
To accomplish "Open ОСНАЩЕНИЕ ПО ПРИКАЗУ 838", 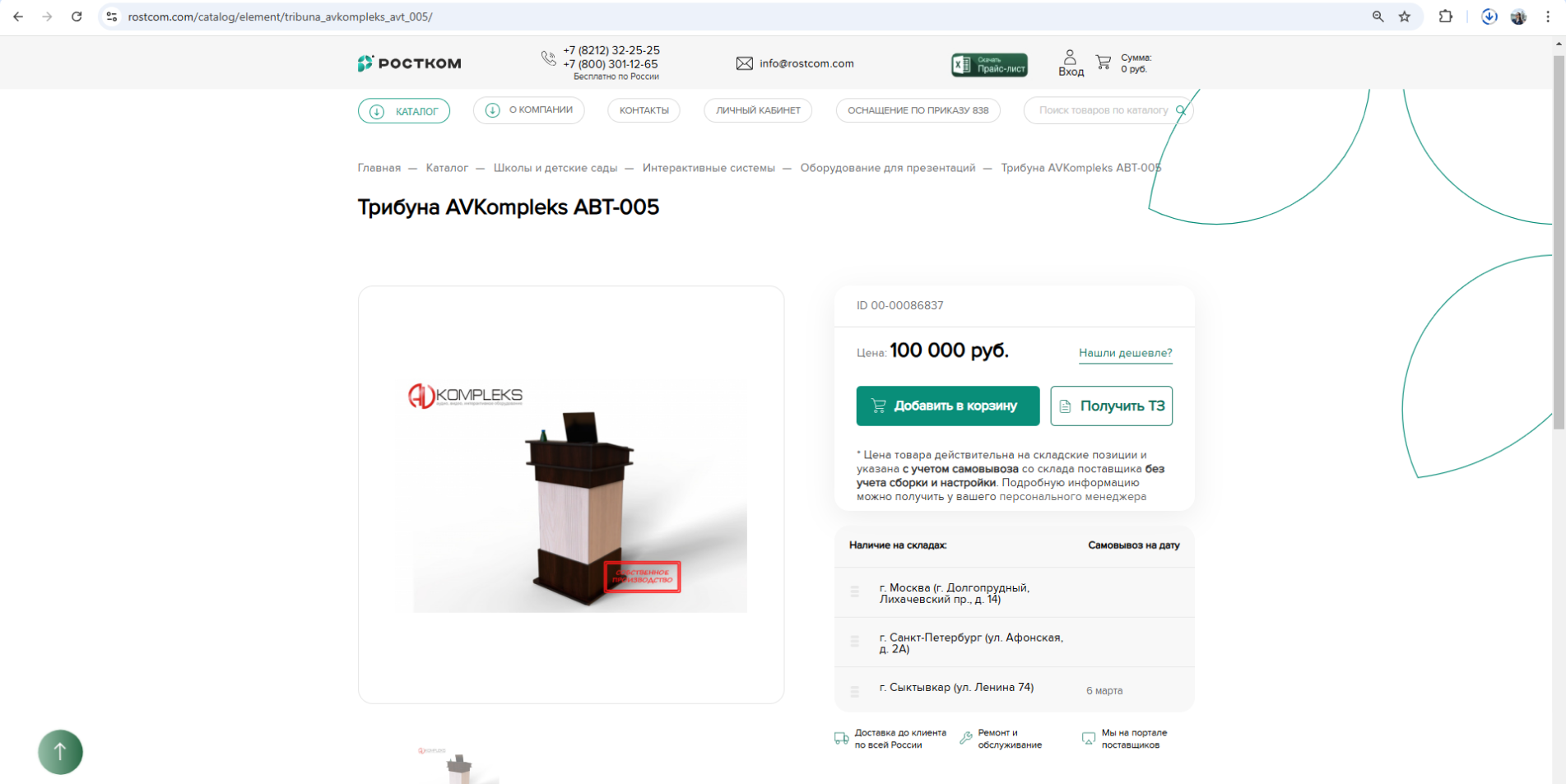I will (x=918, y=110).
